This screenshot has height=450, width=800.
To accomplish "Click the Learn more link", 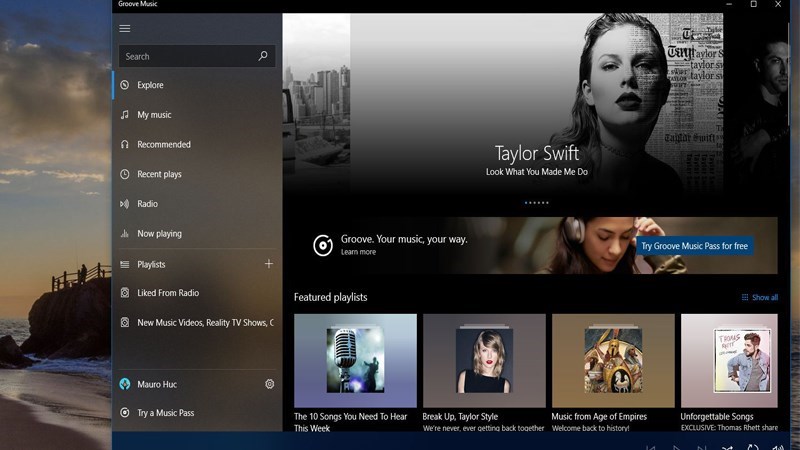I will pos(358,252).
